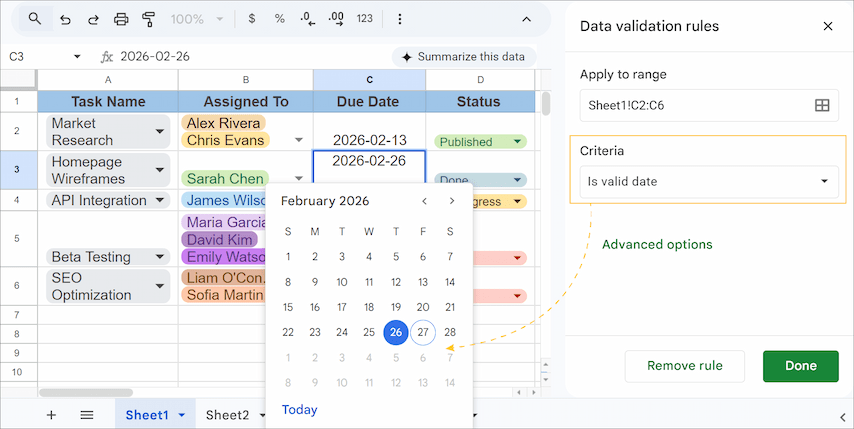The height and width of the screenshot is (429, 854).
Task: Click the cell containing 2026-02-13
Action: 369,132
